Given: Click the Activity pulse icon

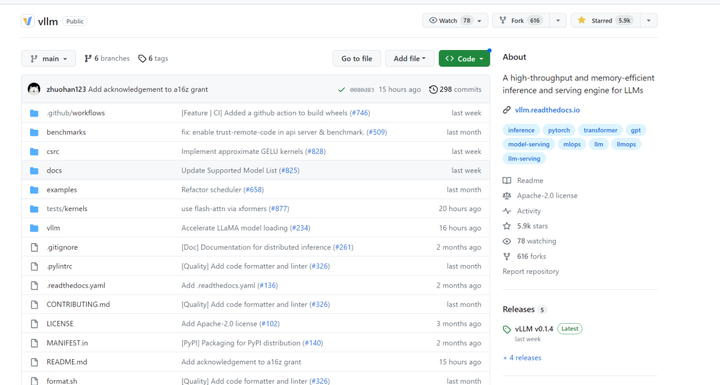Looking at the screenshot, I should [x=506, y=211].
